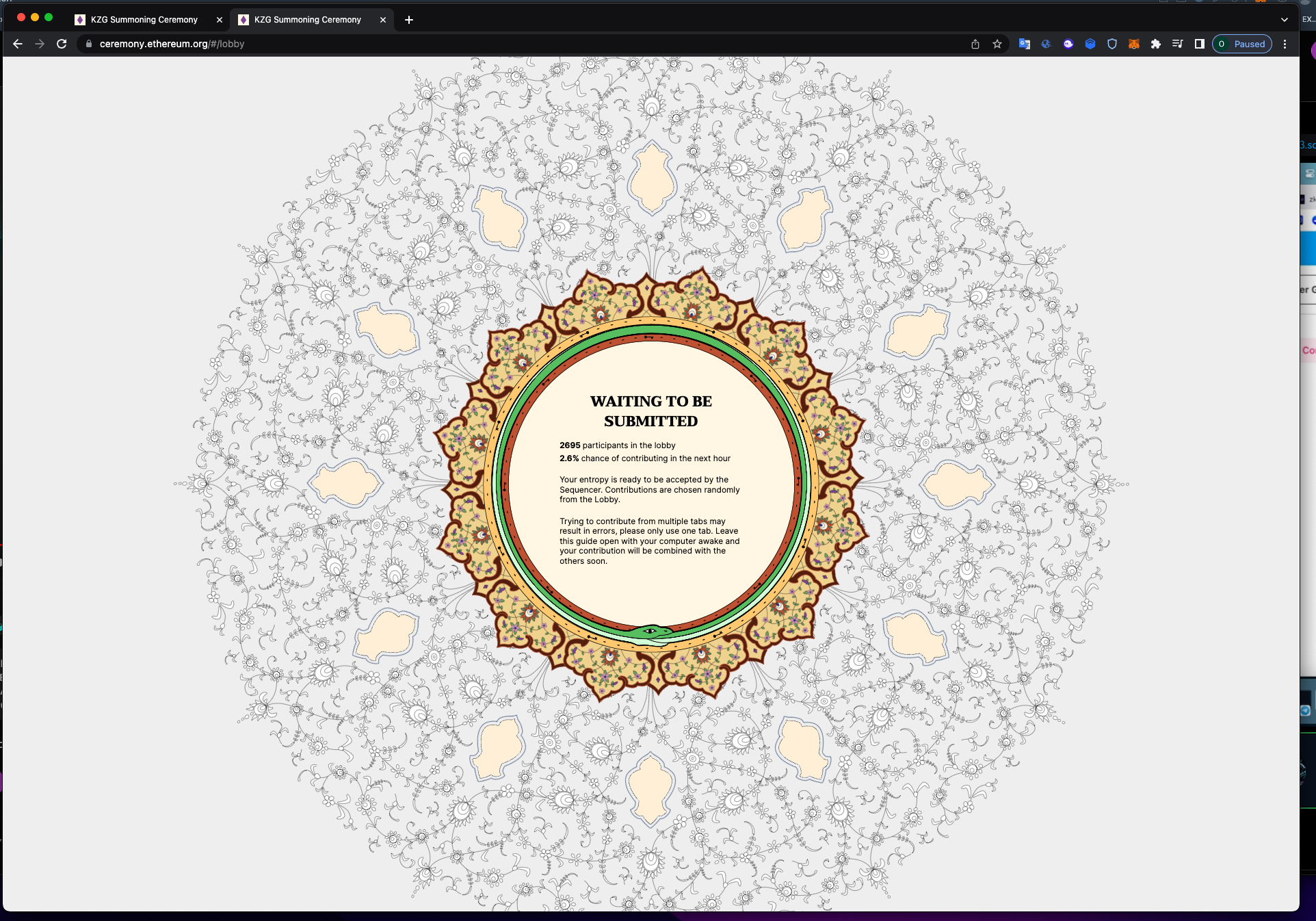The image size is (1316, 921).
Task: Click the share icon in the toolbar
Action: (x=975, y=44)
